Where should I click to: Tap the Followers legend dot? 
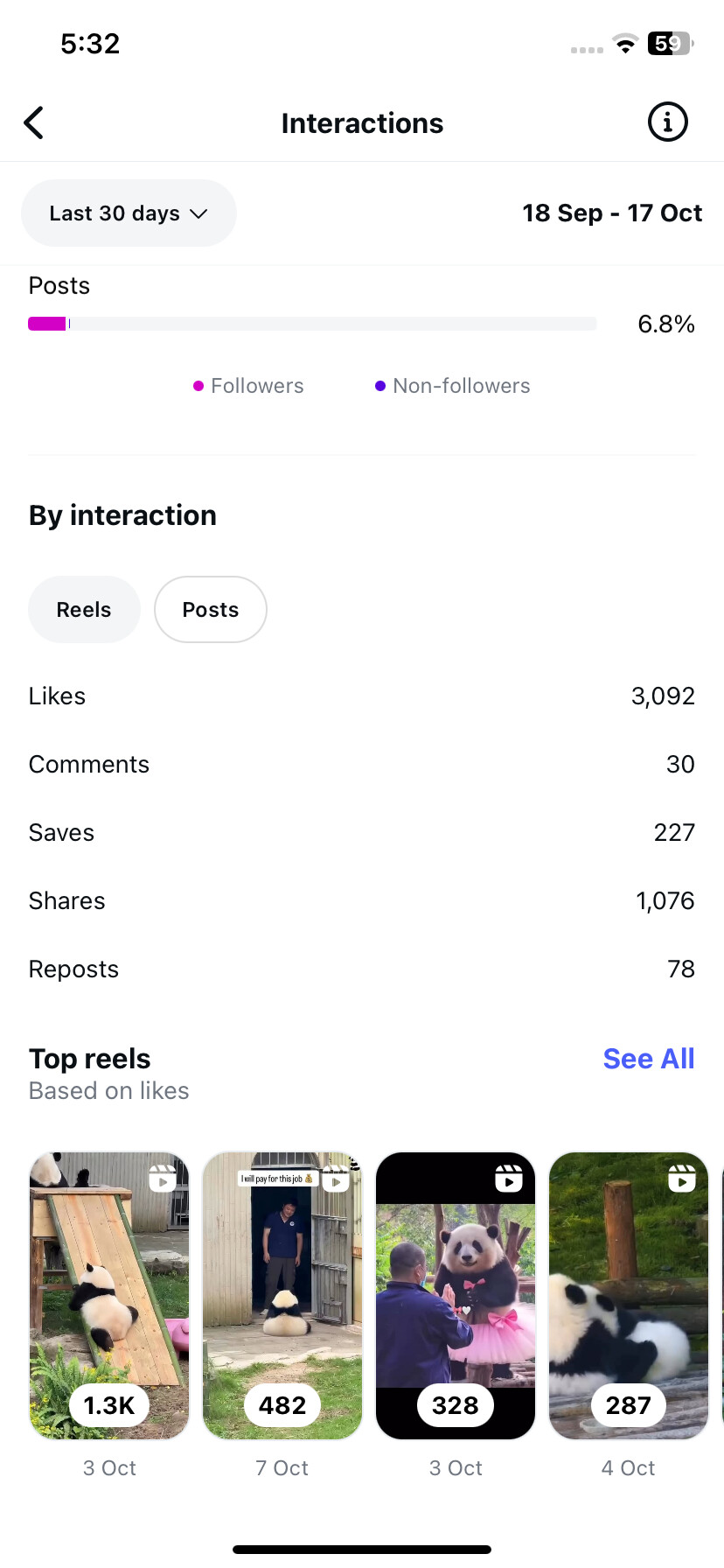point(198,386)
